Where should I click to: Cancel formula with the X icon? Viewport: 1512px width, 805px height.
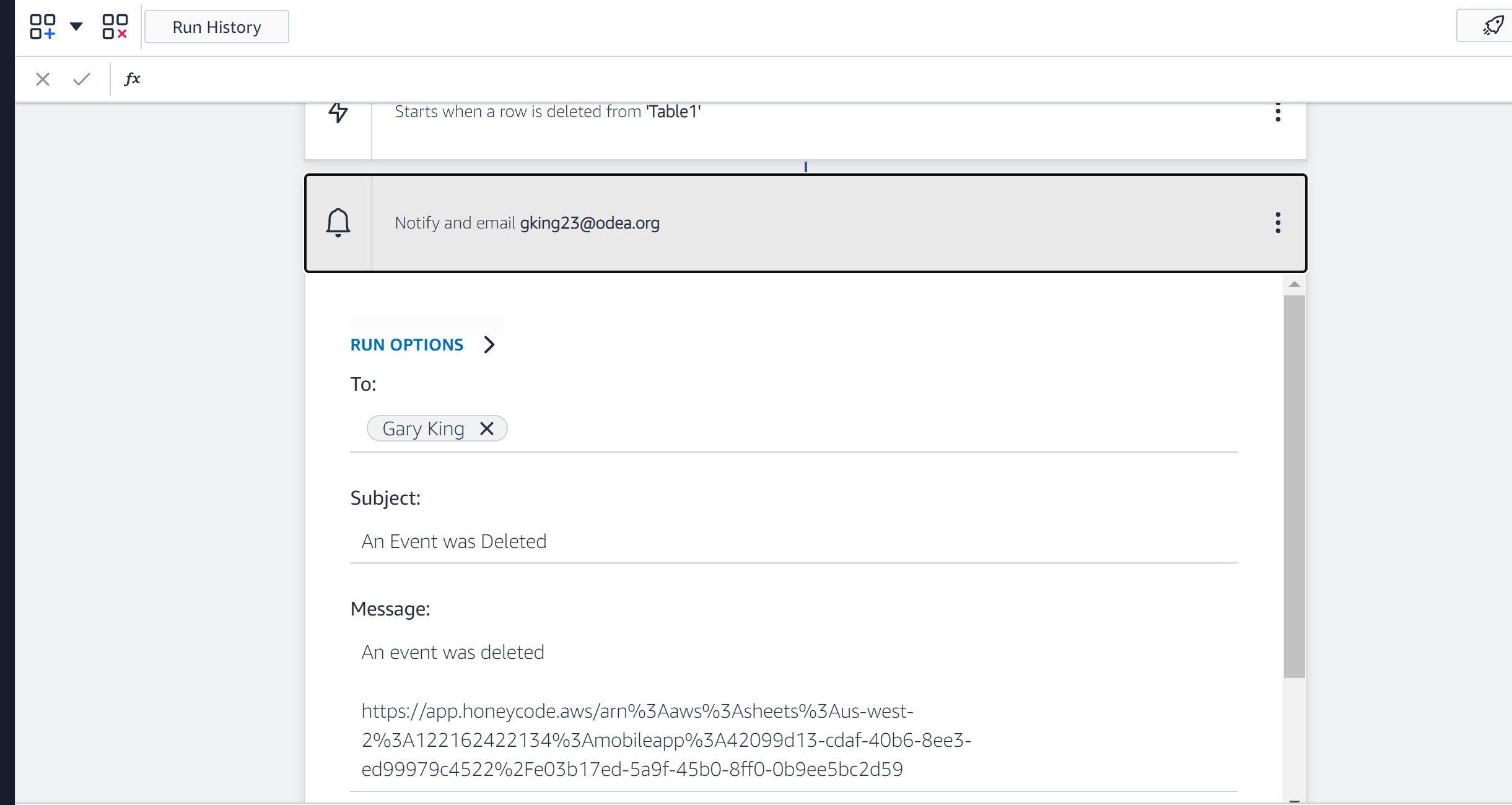coord(43,79)
